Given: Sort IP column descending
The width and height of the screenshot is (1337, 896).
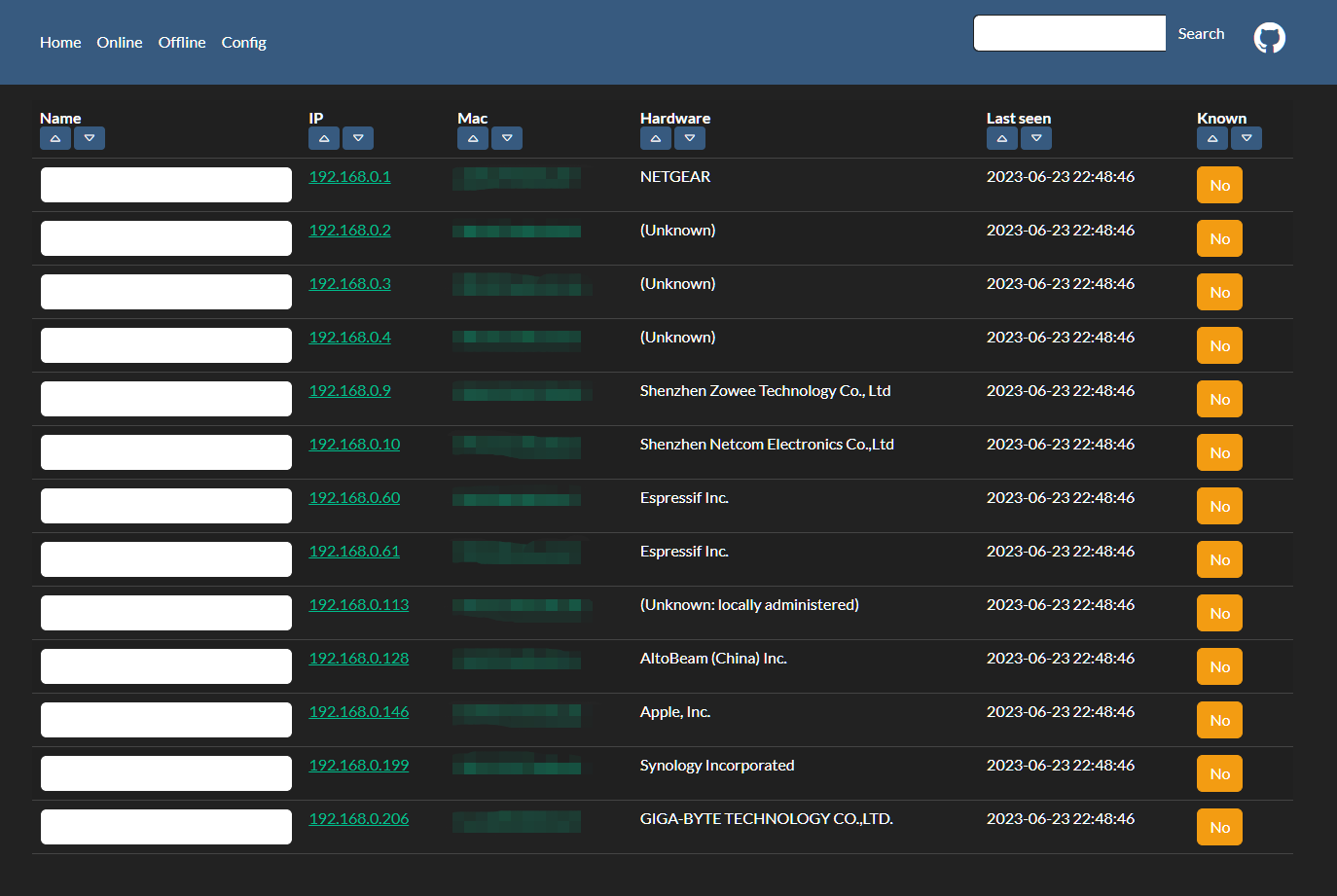Looking at the screenshot, I should point(358,139).
